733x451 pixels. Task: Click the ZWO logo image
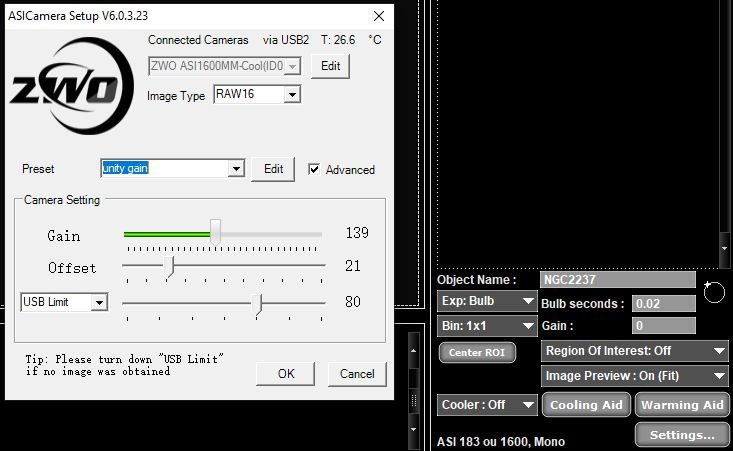(72, 86)
